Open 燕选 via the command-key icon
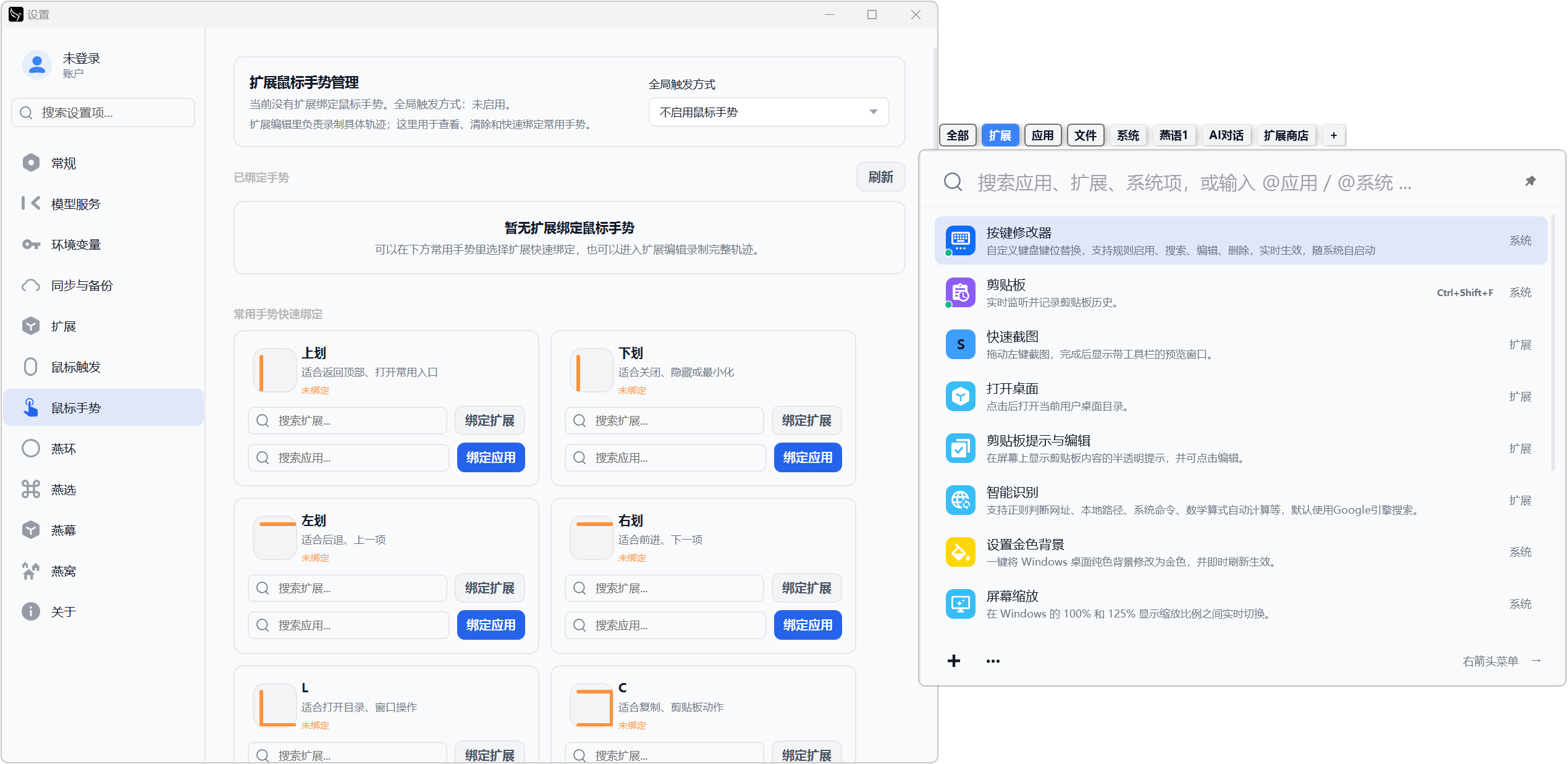 [x=31, y=490]
